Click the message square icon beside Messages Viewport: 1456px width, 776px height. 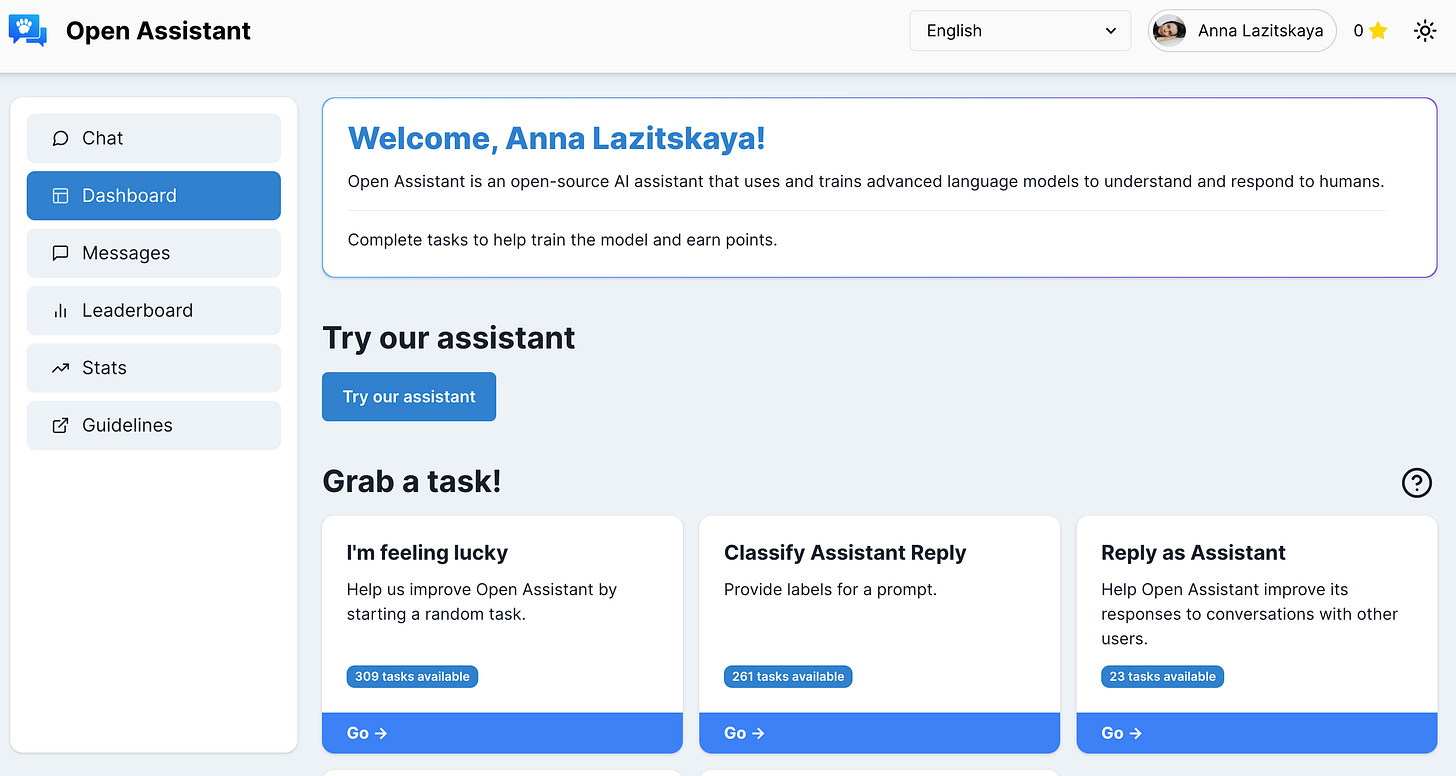[60, 253]
